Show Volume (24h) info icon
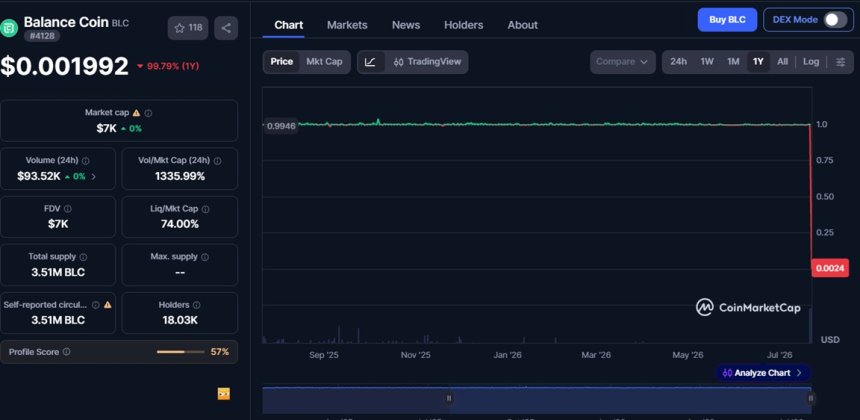 (x=86, y=161)
